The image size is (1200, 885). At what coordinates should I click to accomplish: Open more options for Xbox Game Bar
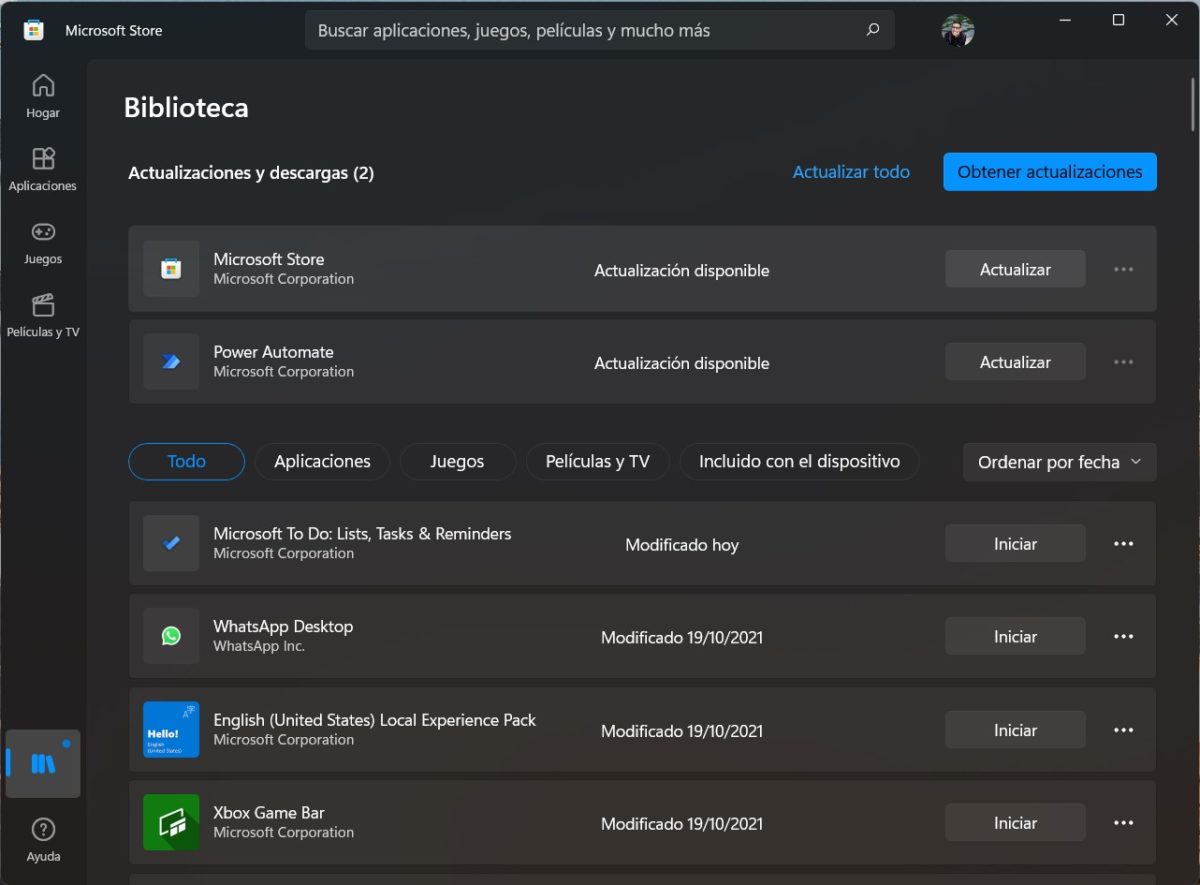pos(1123,823)
